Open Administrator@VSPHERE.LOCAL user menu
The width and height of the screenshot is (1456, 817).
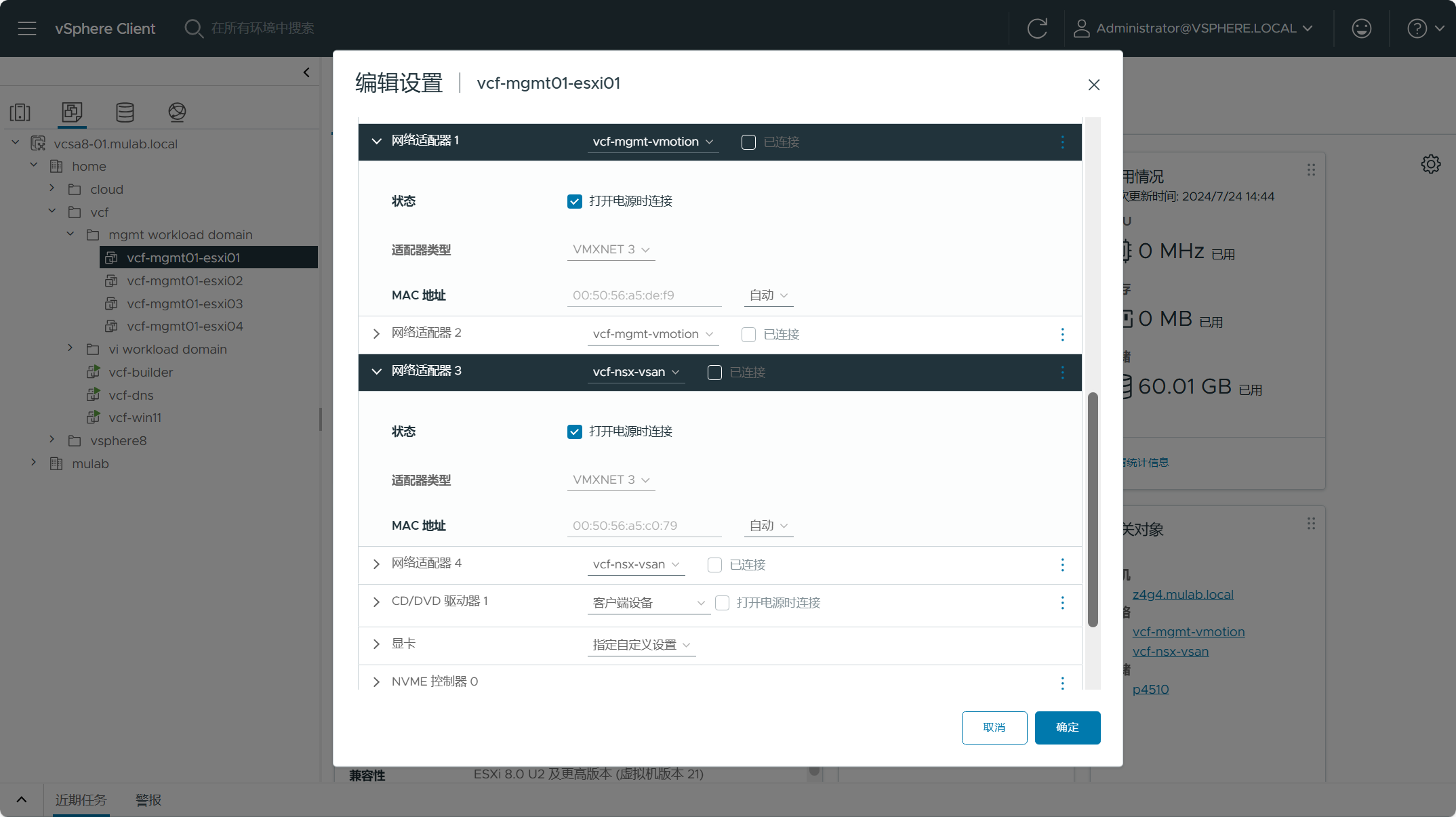point(1194,28)
